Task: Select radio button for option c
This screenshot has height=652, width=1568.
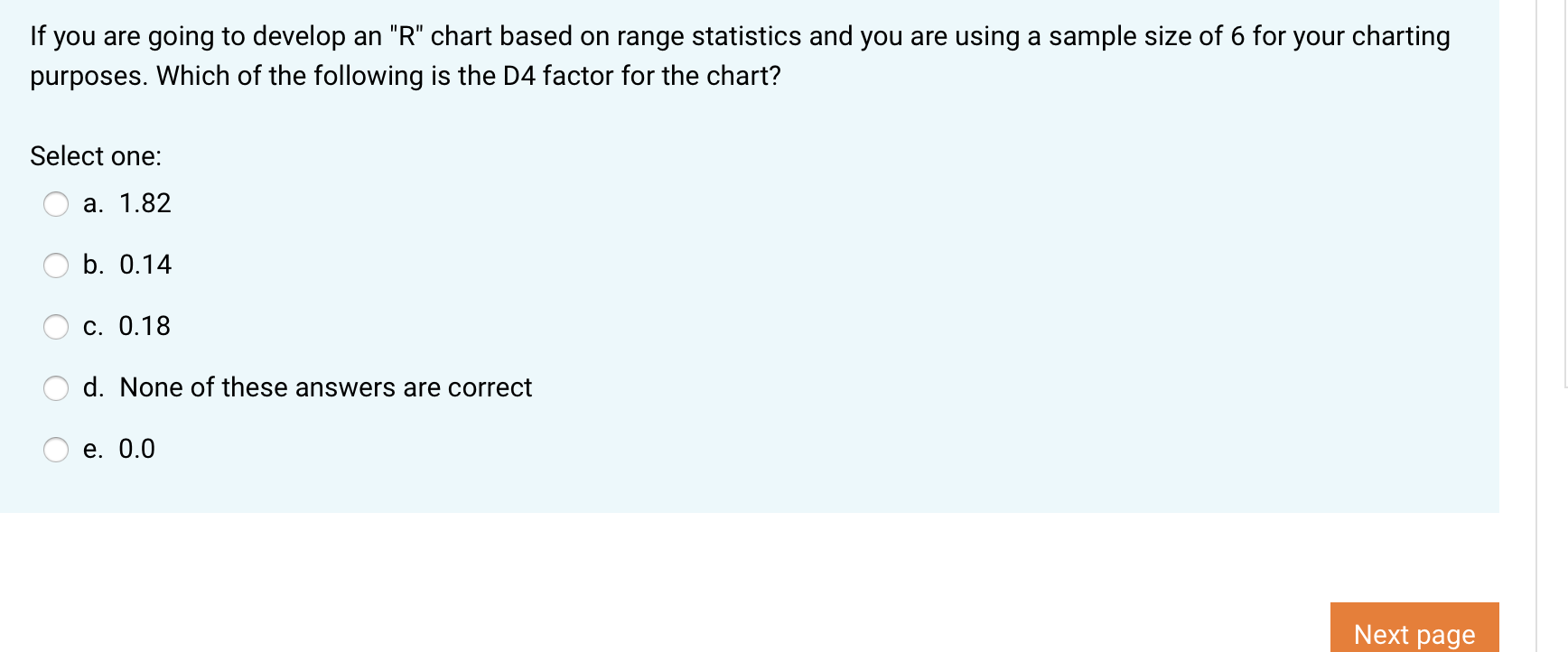Action: (x=56, y=327)
